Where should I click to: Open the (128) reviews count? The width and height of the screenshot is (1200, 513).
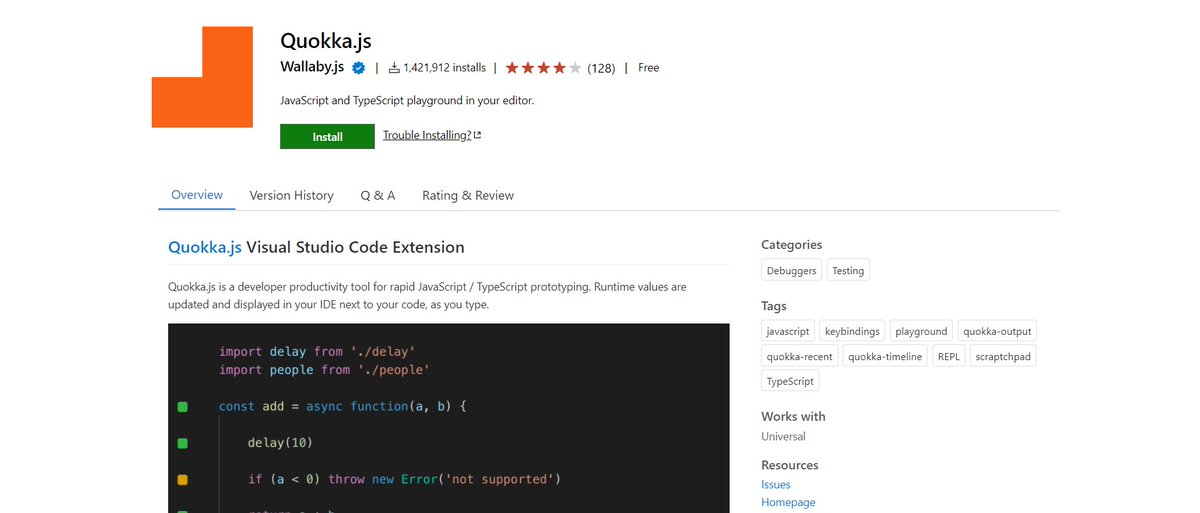click(601, 68)
